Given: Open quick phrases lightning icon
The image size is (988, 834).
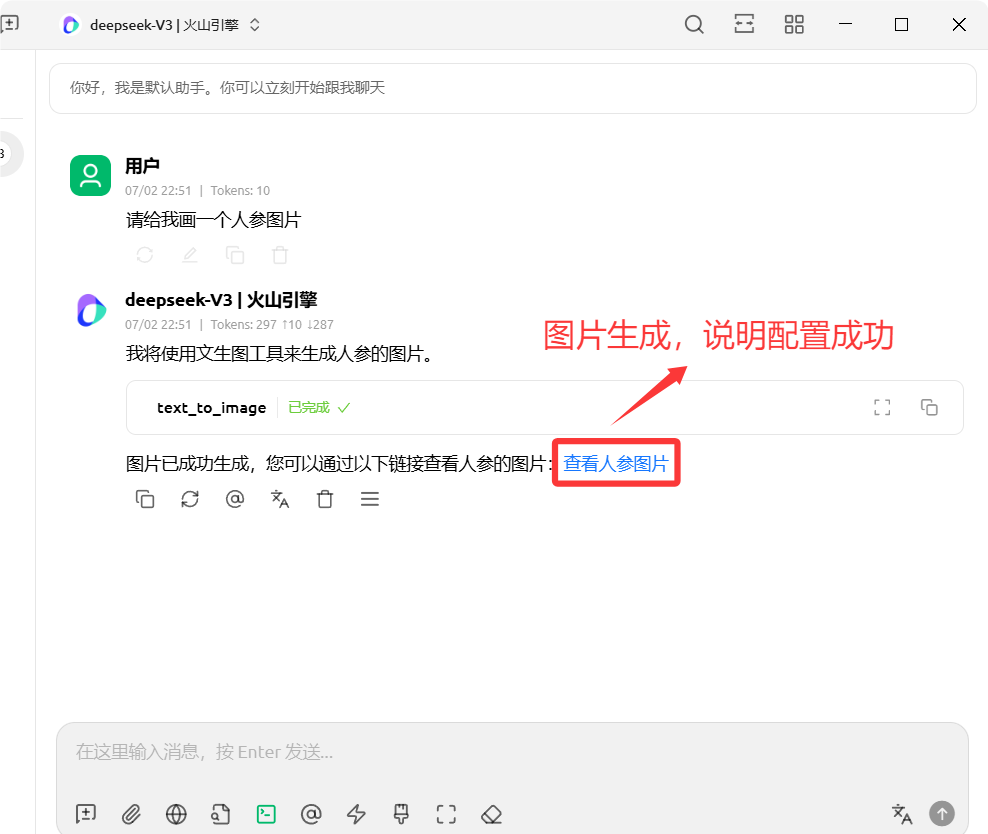Looking at the screenshot, I should tap(356, 814).
